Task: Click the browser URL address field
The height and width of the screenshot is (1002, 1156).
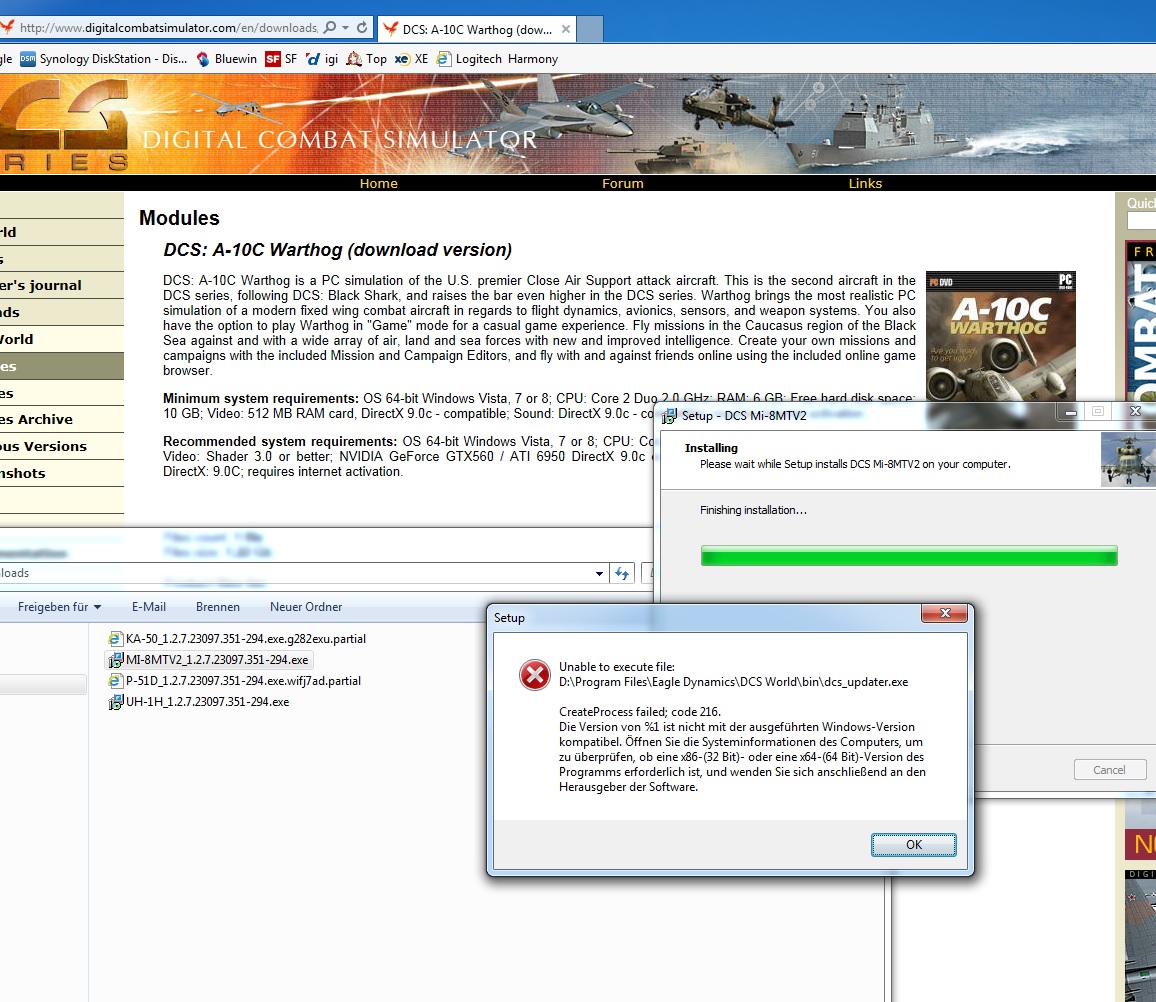Action: coord(168,28)
